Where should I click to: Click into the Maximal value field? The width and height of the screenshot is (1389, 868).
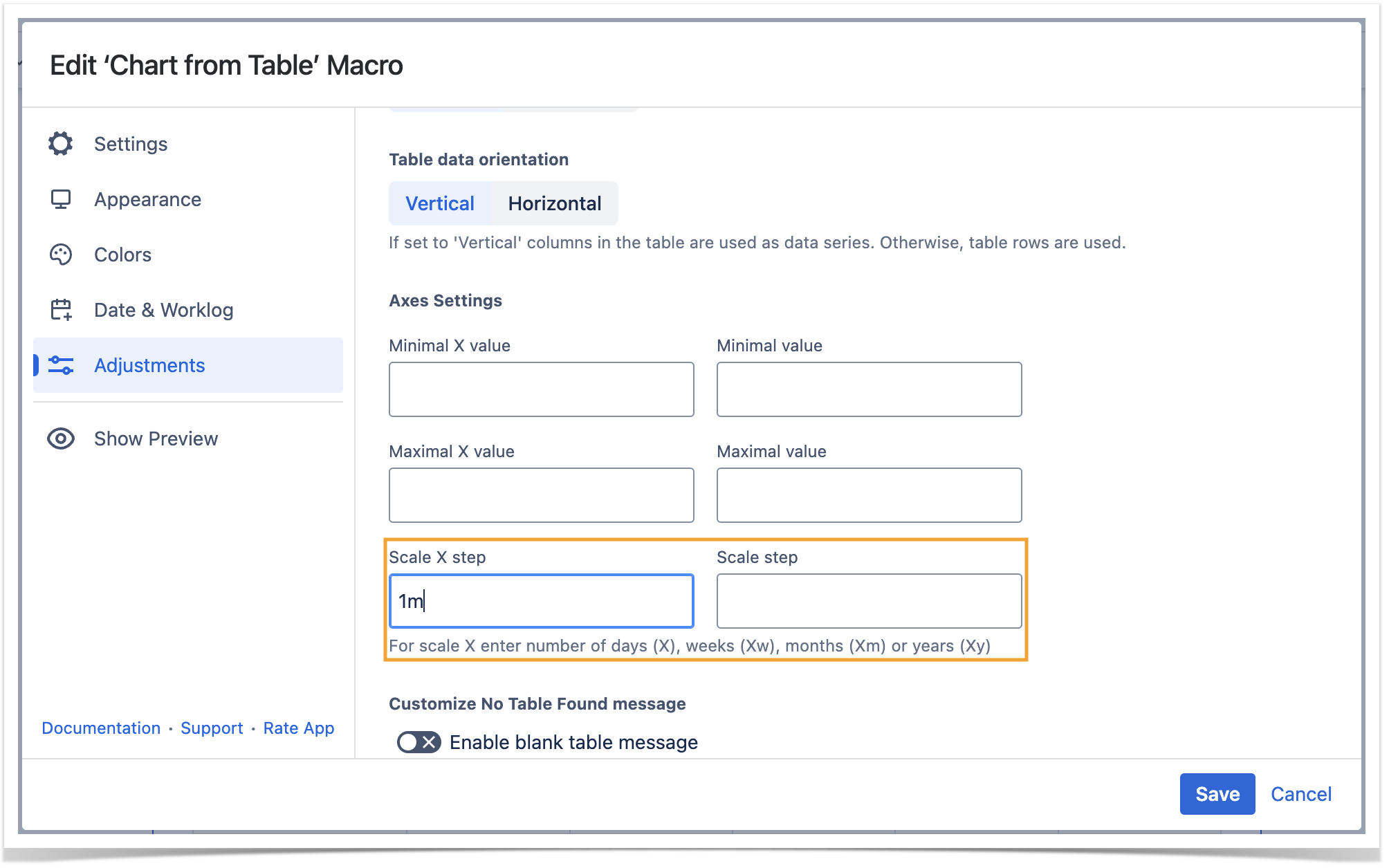869,495
